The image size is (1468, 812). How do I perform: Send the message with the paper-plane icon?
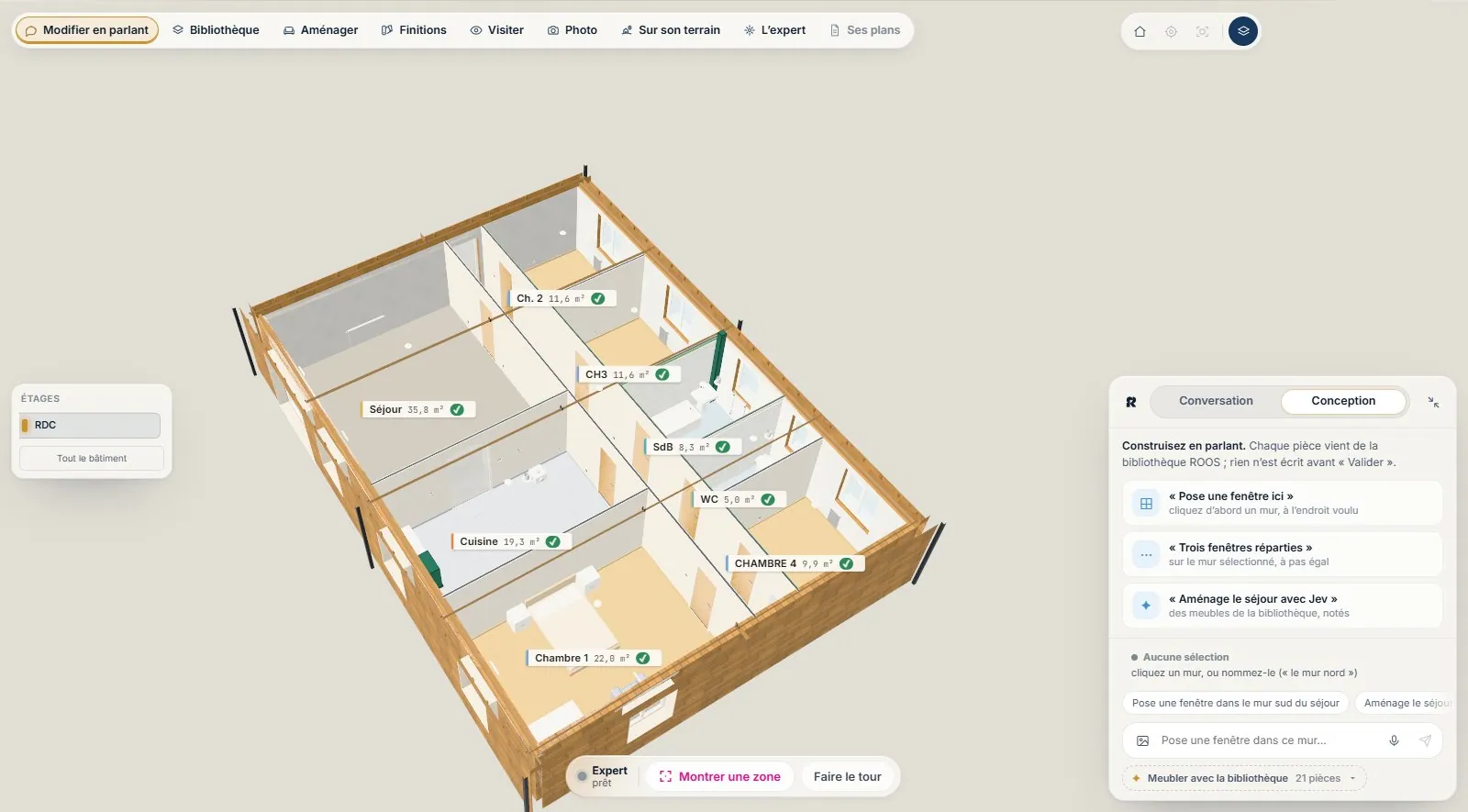(x=1425, y=740)
